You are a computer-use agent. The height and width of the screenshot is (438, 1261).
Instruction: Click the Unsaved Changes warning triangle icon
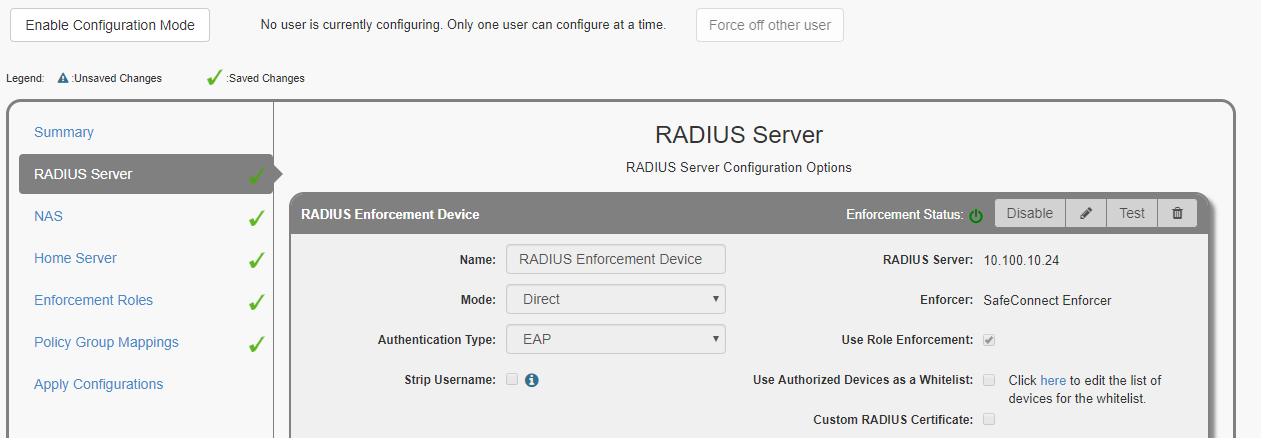(63, 78)
